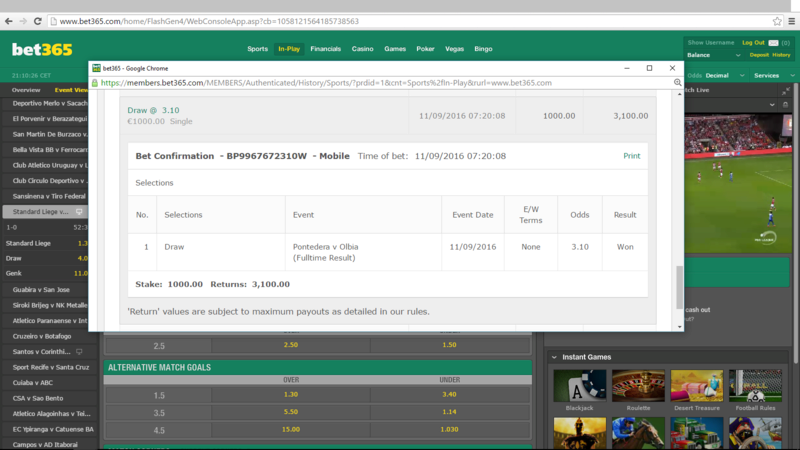The height and width of the screenshot is (450, 800).
Task: Open the horse racing instant game thumbnail
Action: coord(638,433)
